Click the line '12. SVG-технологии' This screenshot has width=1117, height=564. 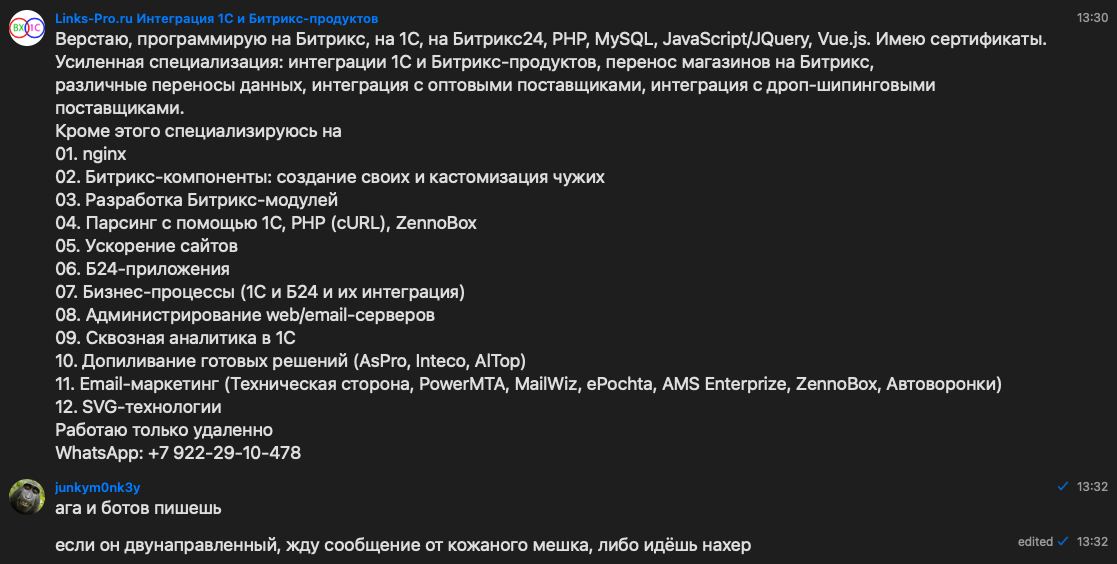coord(138,407)
